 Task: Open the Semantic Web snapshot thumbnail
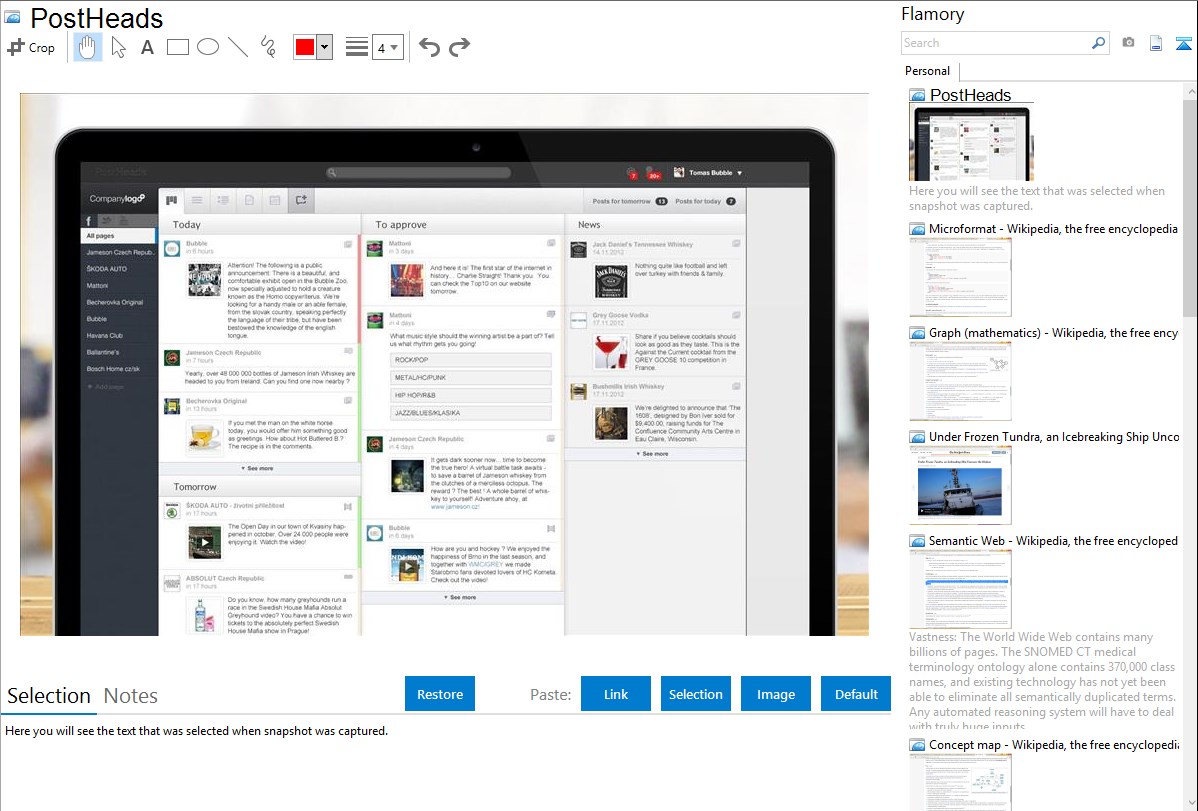pyautogui.click(x=960, y=589)
